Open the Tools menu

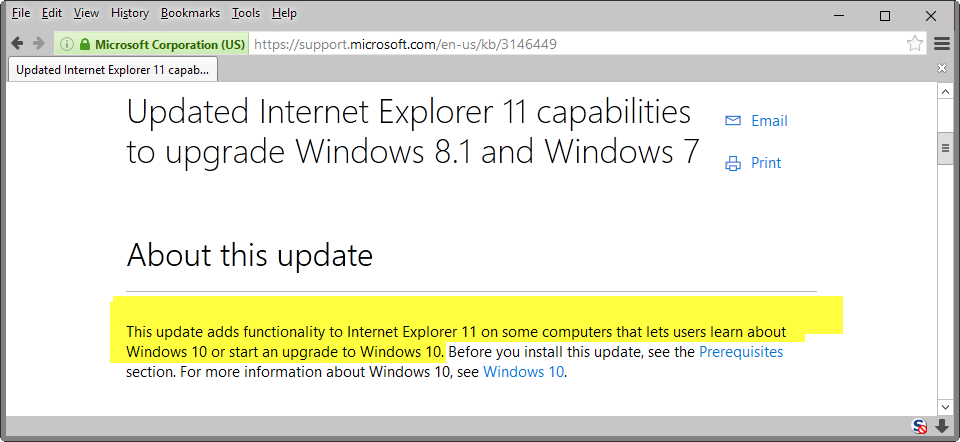point(245,13)
